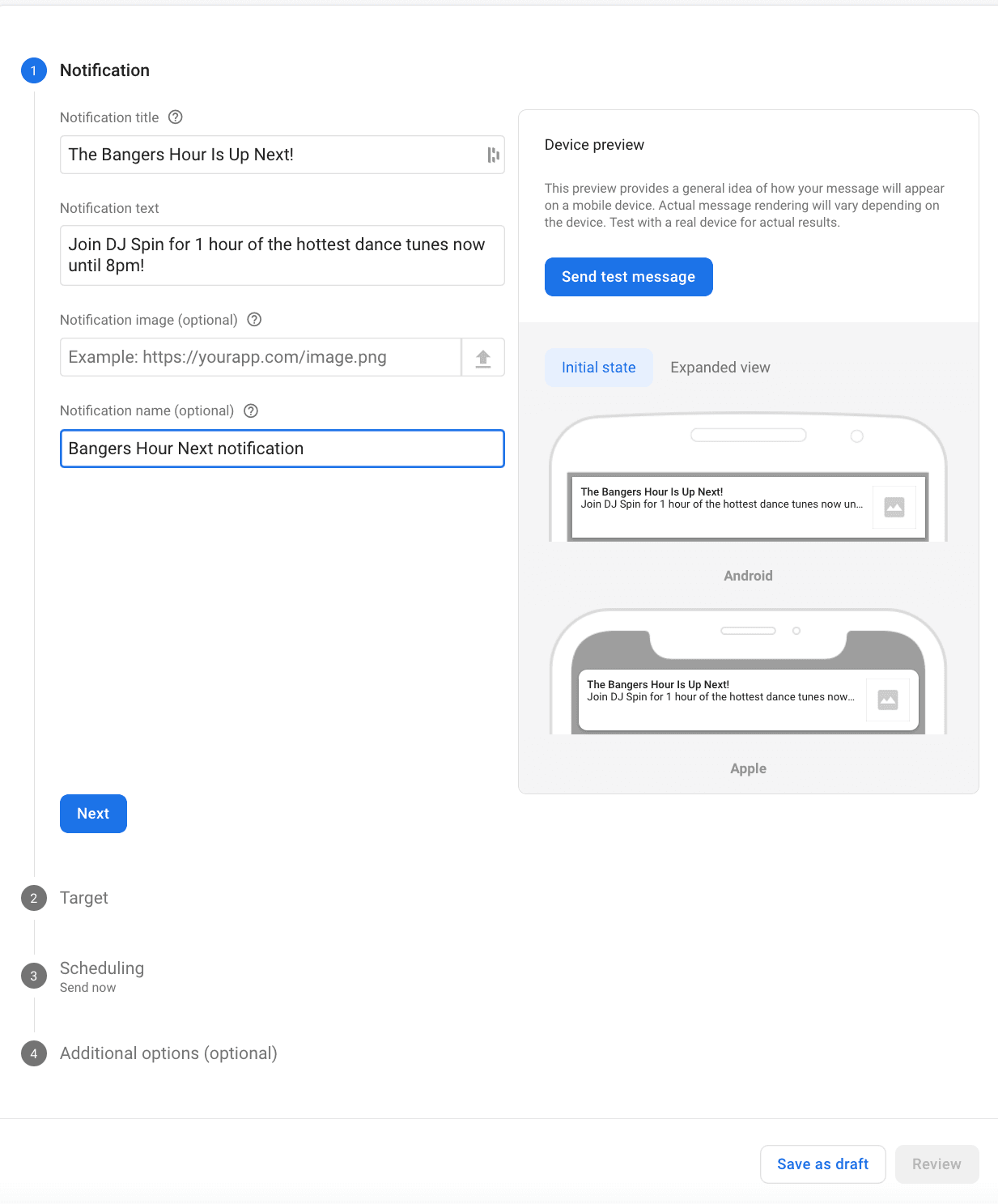Expand the Target section
The image size is (998, 1204).
tap(83, 897)
